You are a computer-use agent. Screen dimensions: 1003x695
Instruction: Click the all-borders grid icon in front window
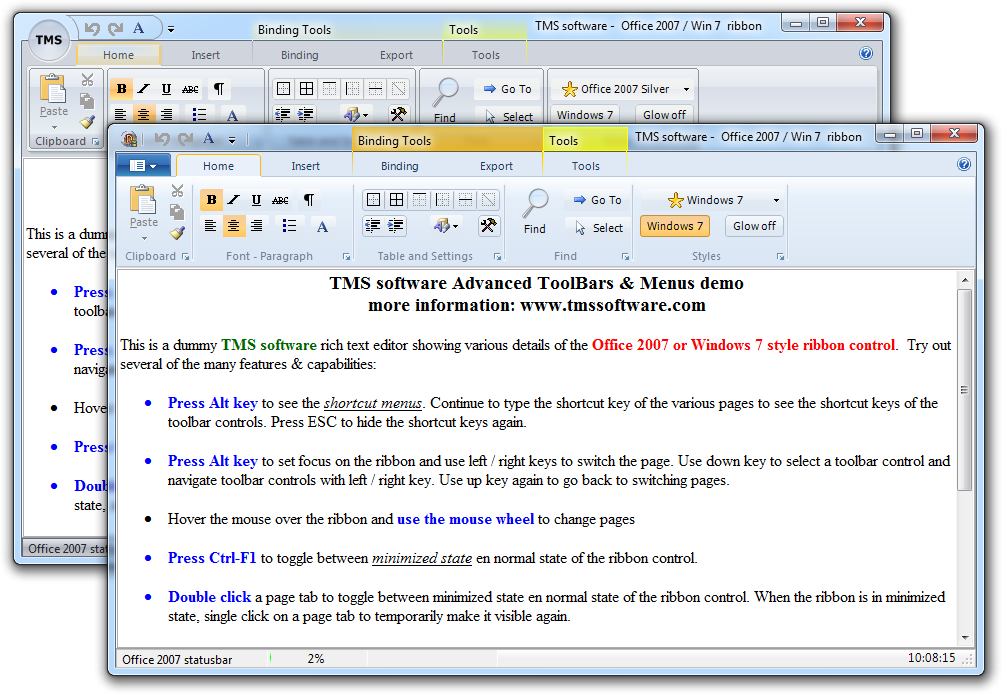[397, 199]
